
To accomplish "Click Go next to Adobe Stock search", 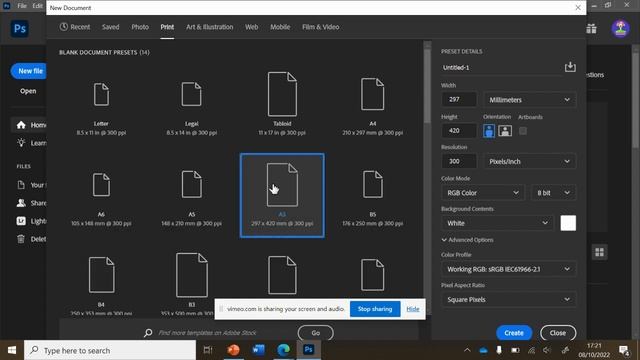I will pyautogui.click(x=316, y=333).
